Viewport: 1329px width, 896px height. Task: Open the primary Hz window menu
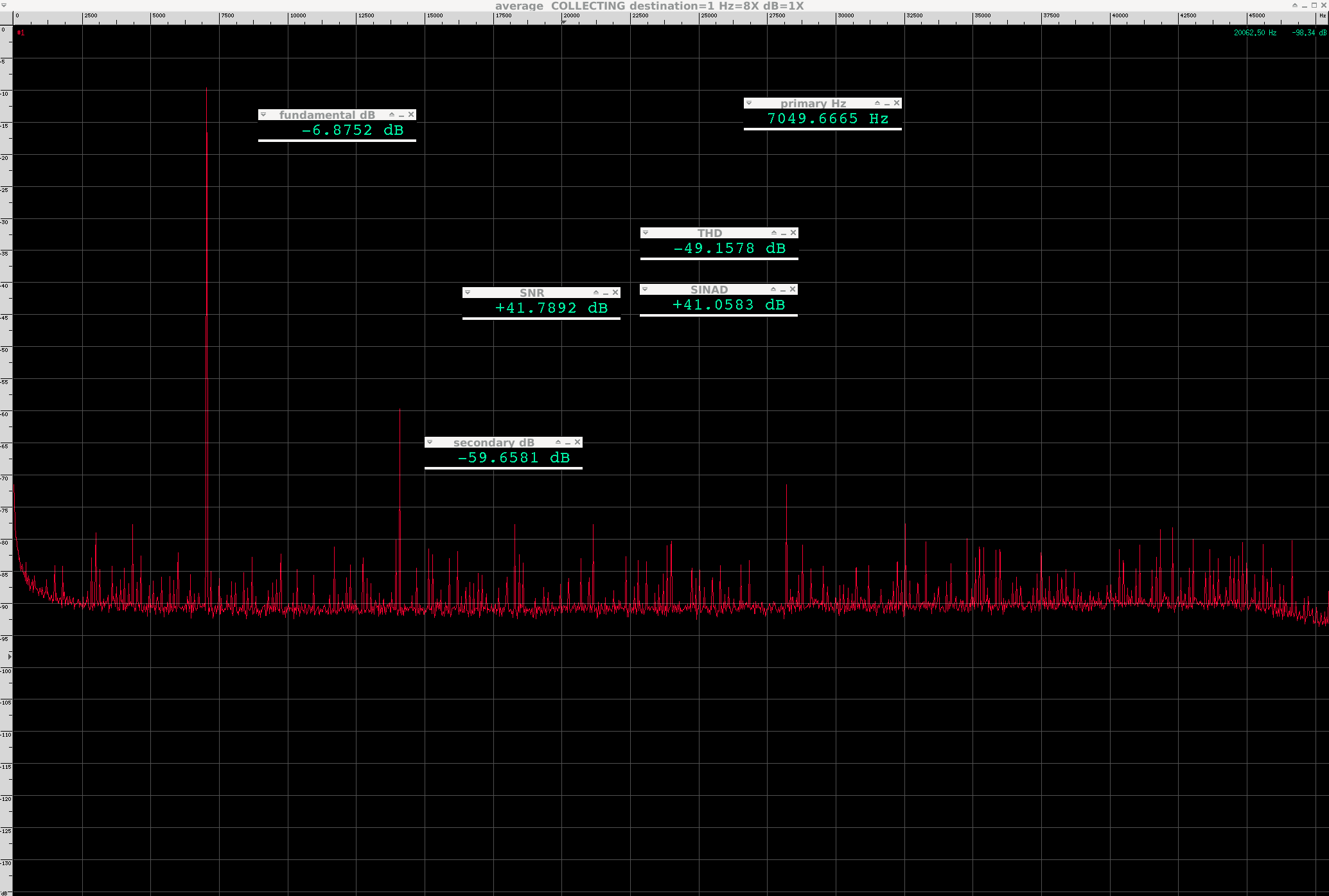coord(749,103)
